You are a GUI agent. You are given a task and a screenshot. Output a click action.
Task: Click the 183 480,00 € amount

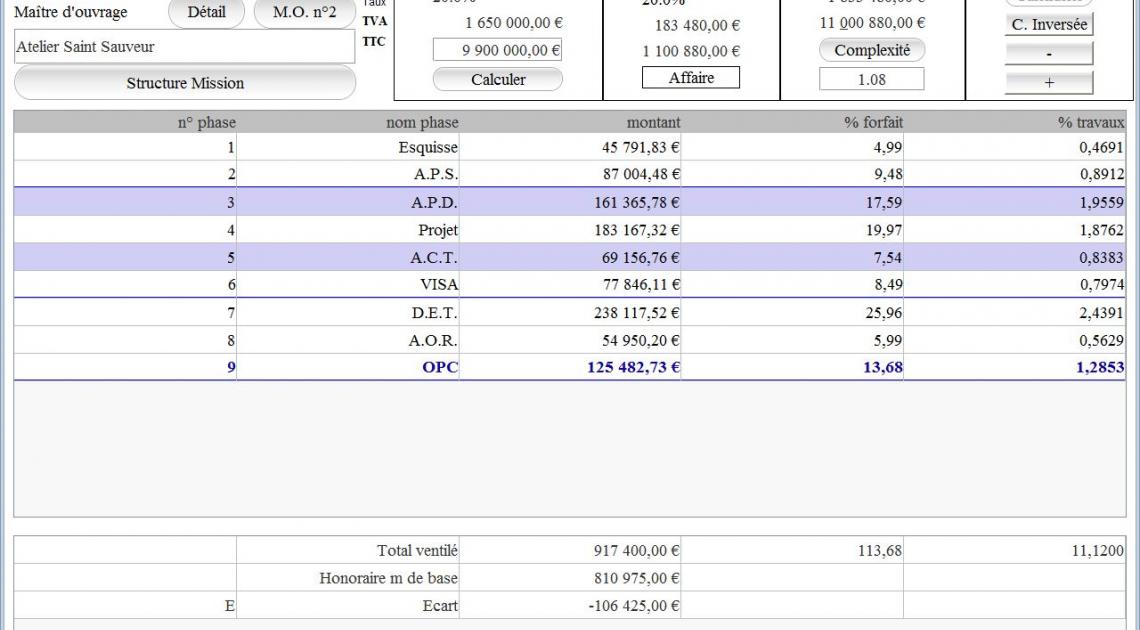click(697, 25)
